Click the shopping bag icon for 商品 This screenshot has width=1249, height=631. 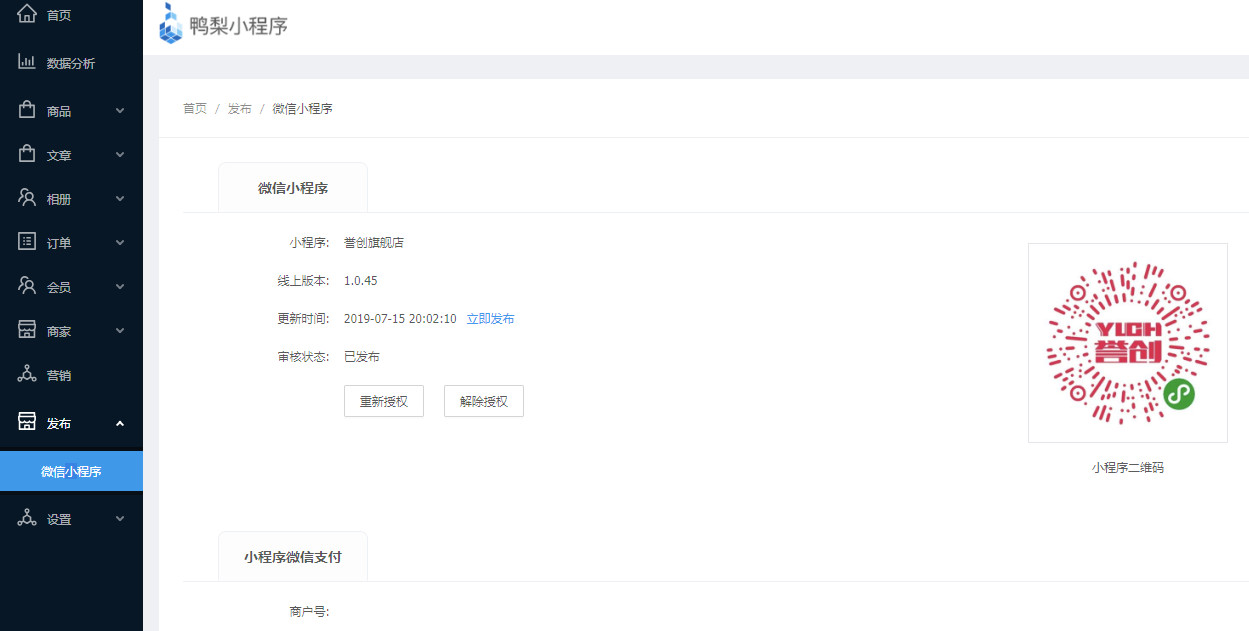point(27,110)
